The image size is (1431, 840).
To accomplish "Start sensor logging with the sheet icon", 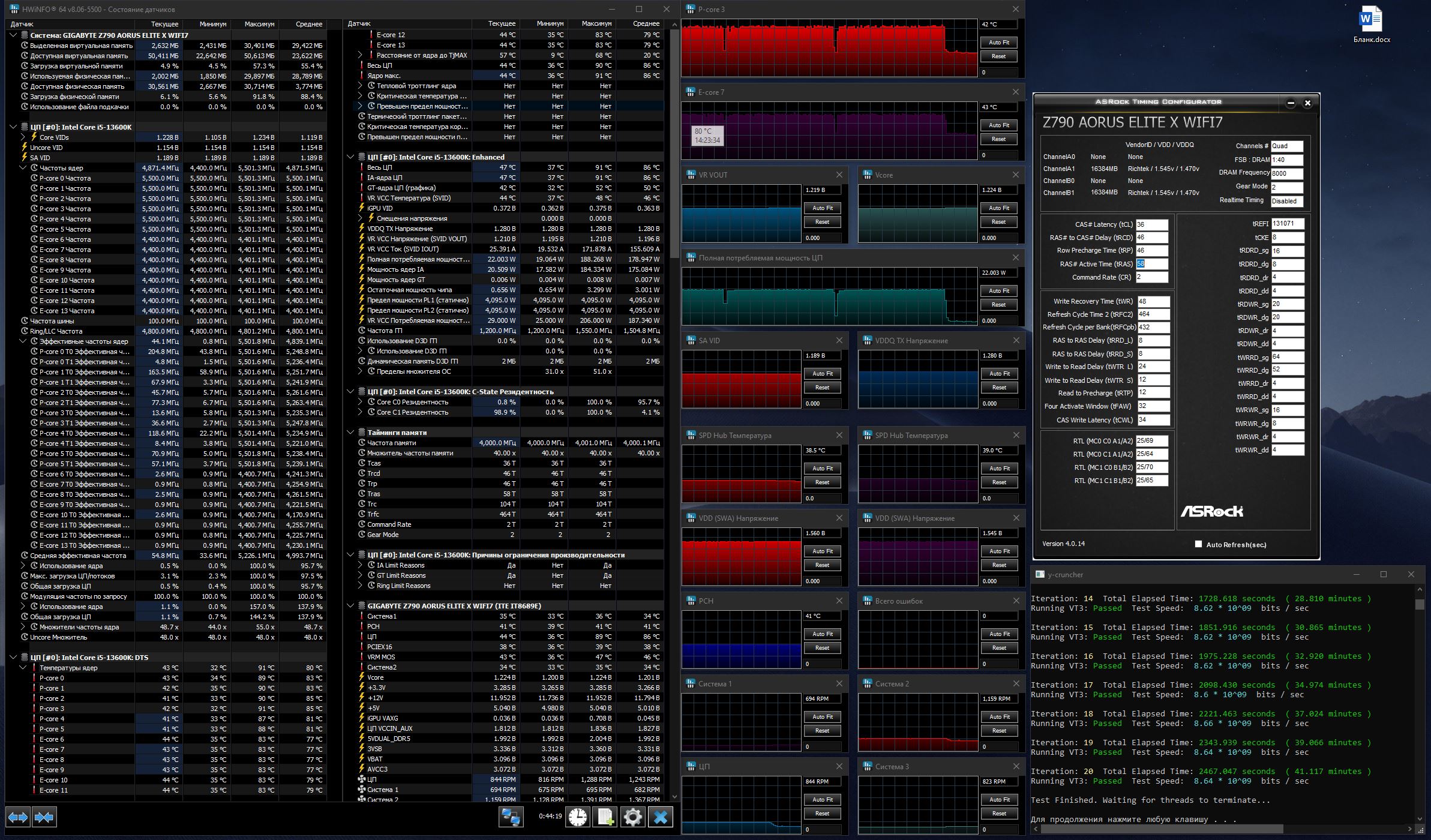I will [x=605, y=817].
